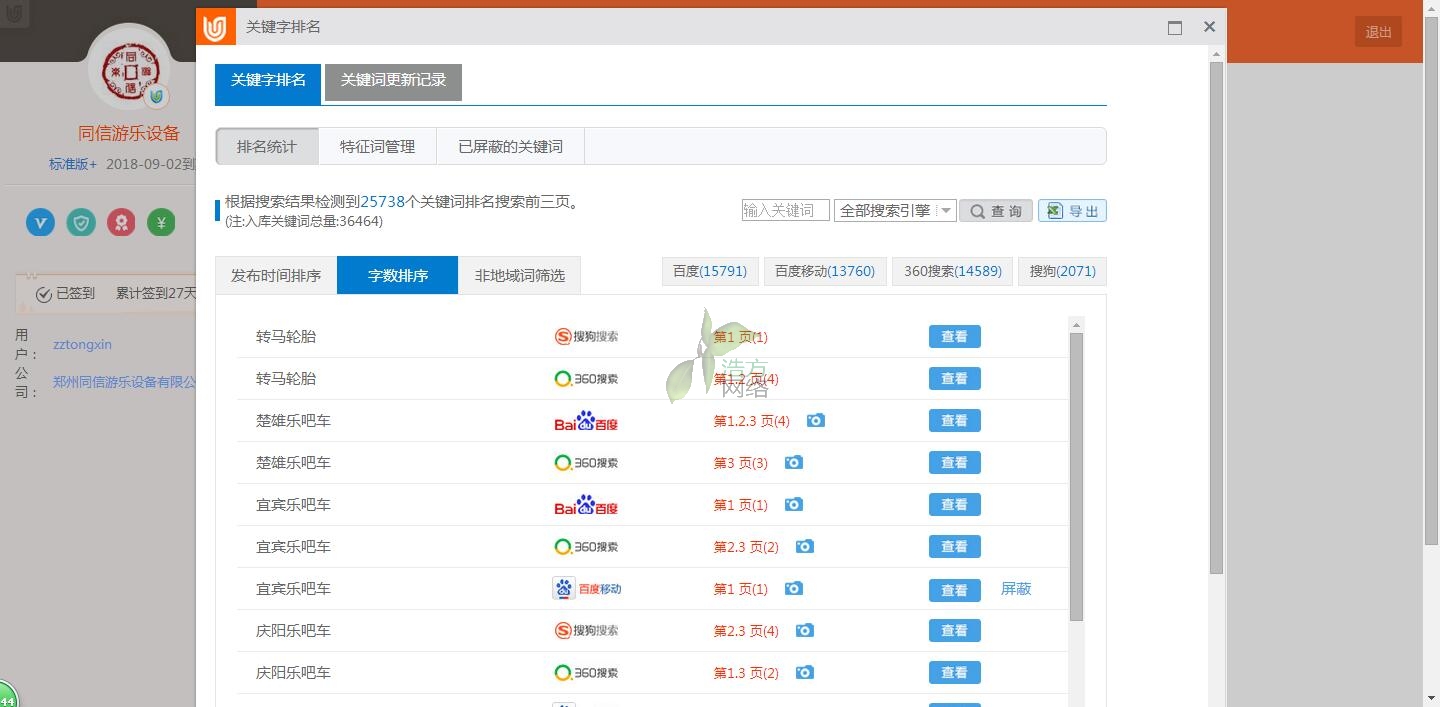1440x707 pixels.
Task: Click camera icon in 庆阳乐吧车 搜狗搜索 row
Action: click(804, 631)
